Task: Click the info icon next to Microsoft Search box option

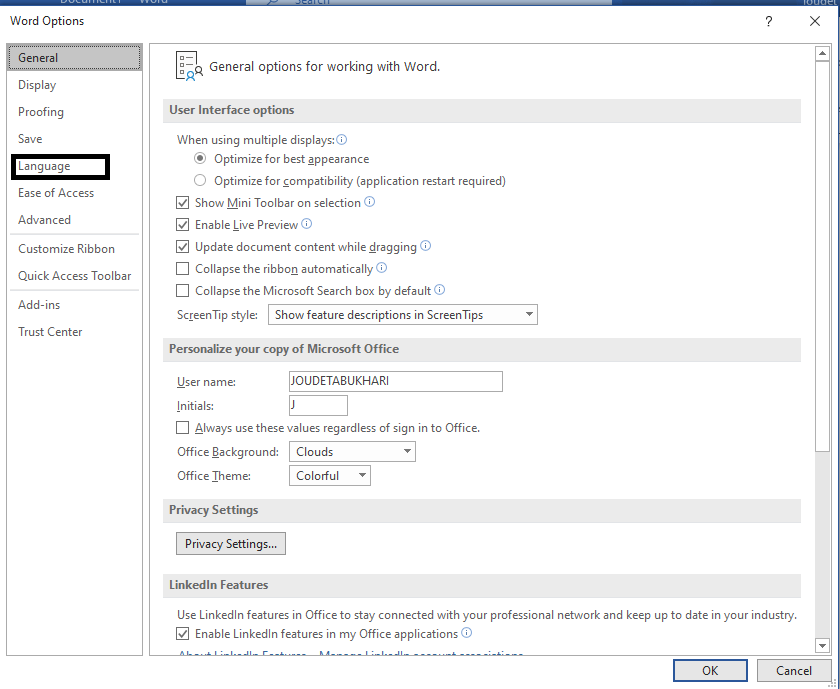Action: (x=439, y=290)
